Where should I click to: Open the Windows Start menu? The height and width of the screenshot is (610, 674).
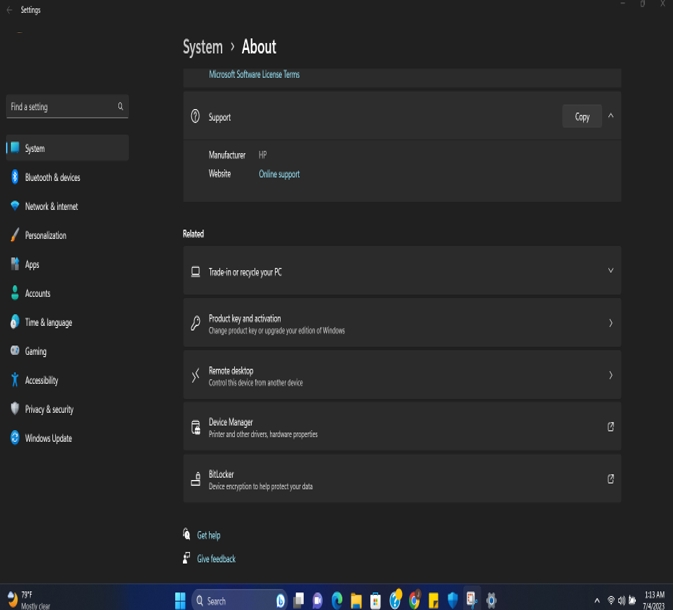click(x=180, y=600)
